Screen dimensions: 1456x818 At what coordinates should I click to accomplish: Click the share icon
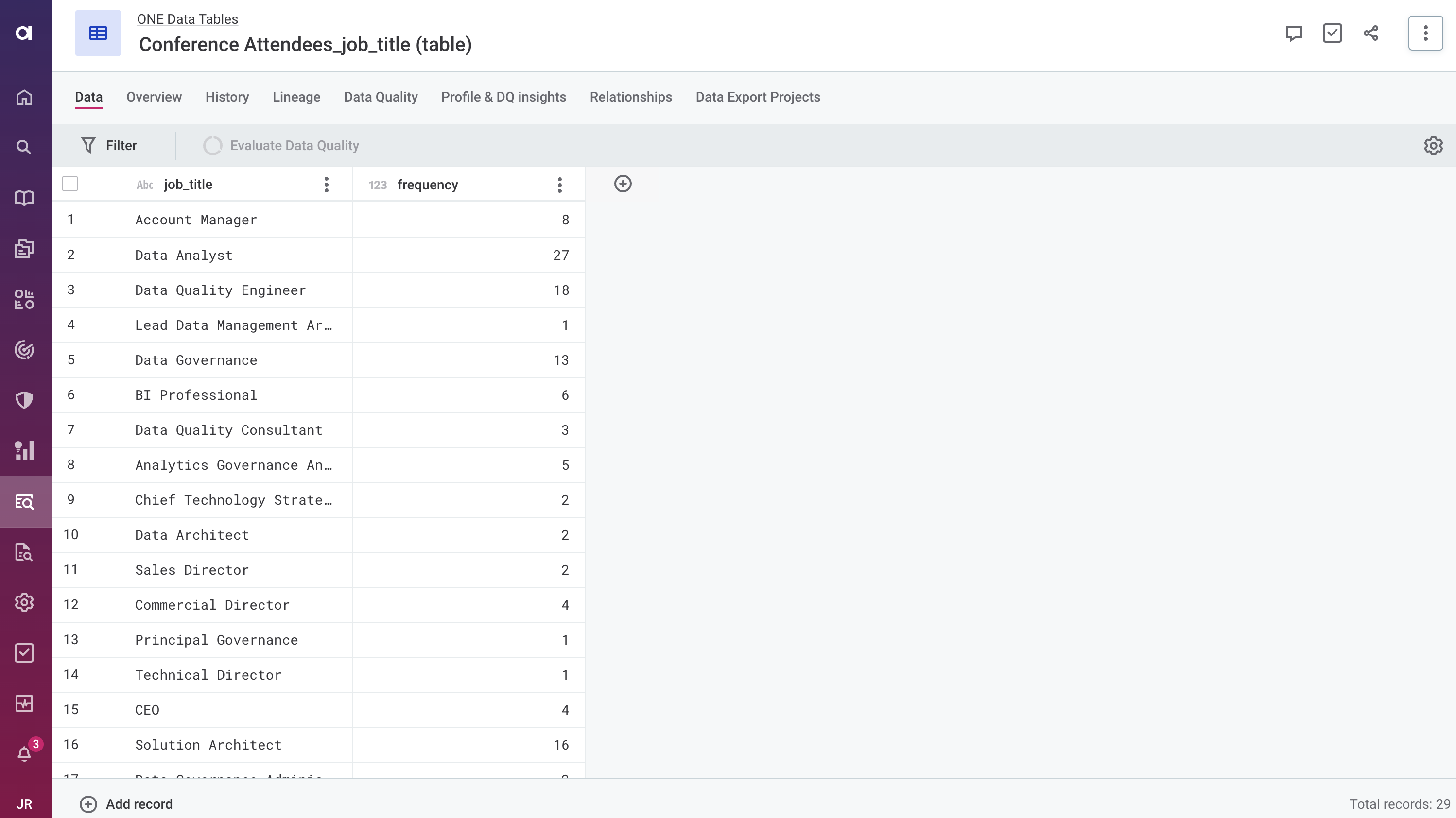pos(1371,33)
